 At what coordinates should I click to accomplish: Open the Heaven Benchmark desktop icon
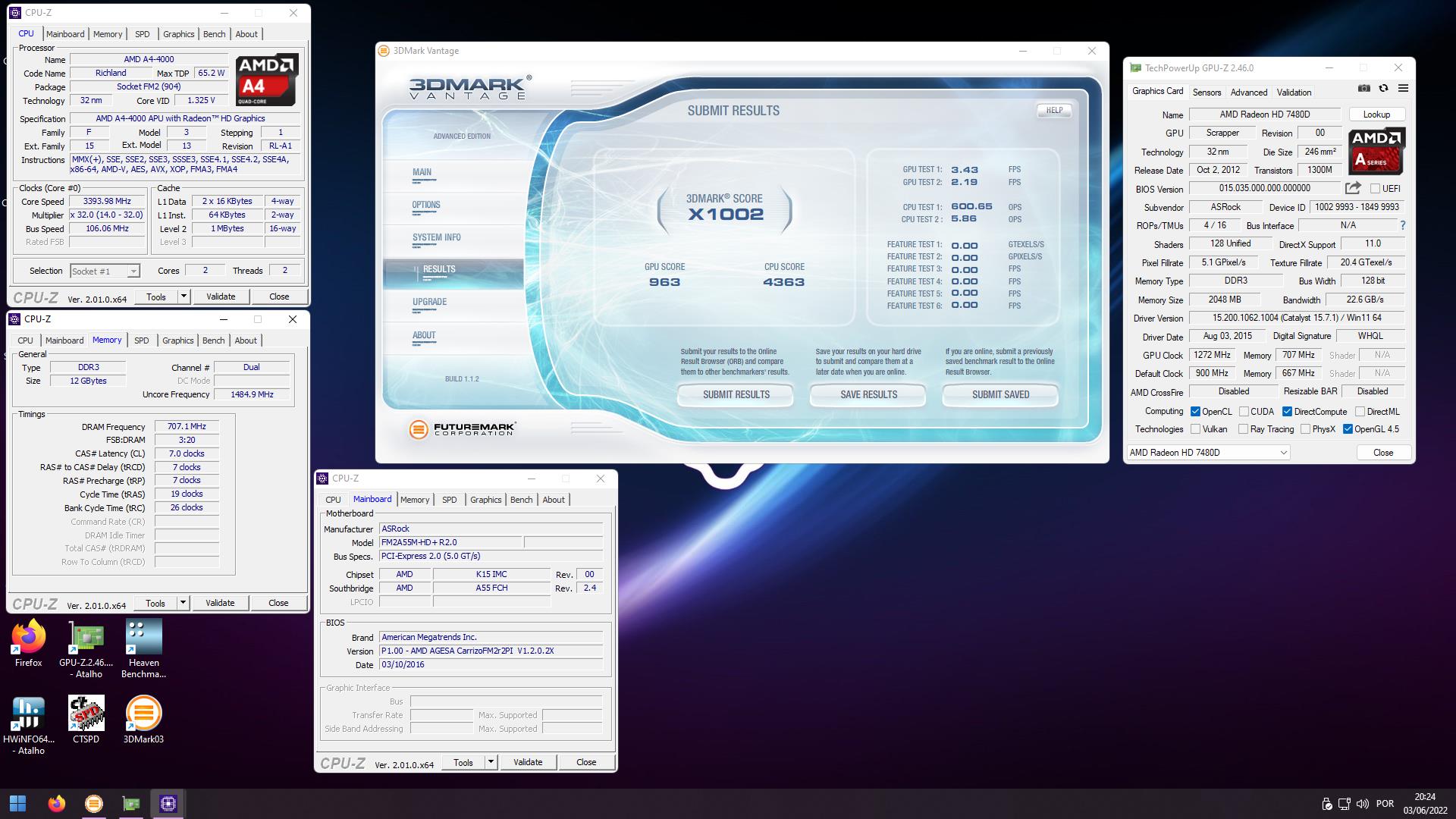[143, 650]
